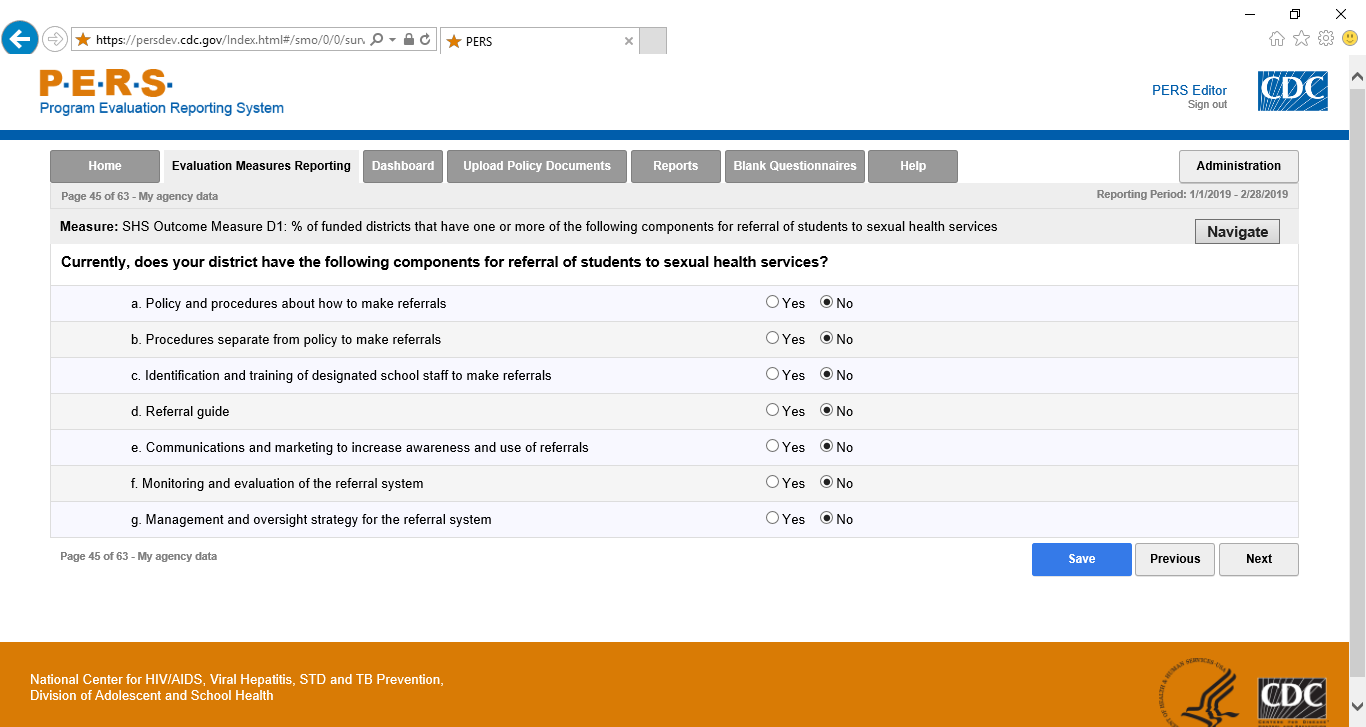
Task: Switch to the Dashboard tab
Action: [403, 166]
